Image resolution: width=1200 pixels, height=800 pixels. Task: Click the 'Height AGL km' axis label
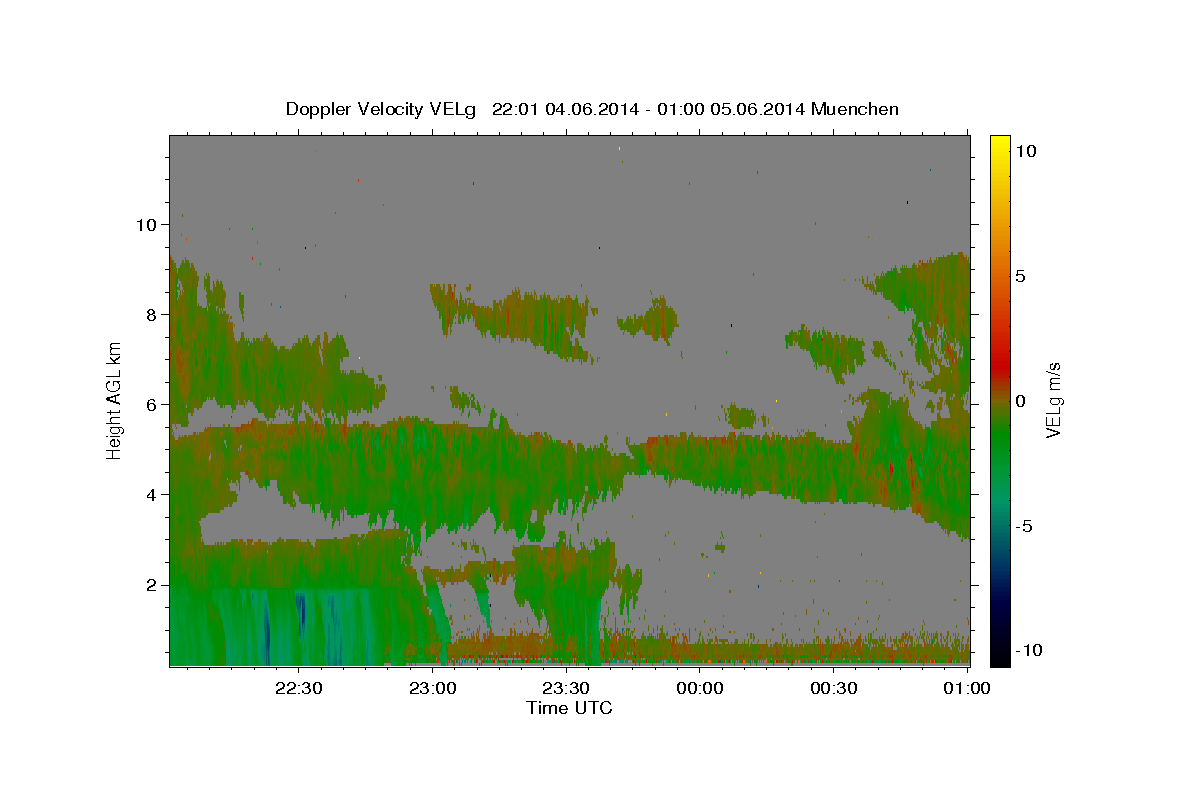[x=115, y=400]
